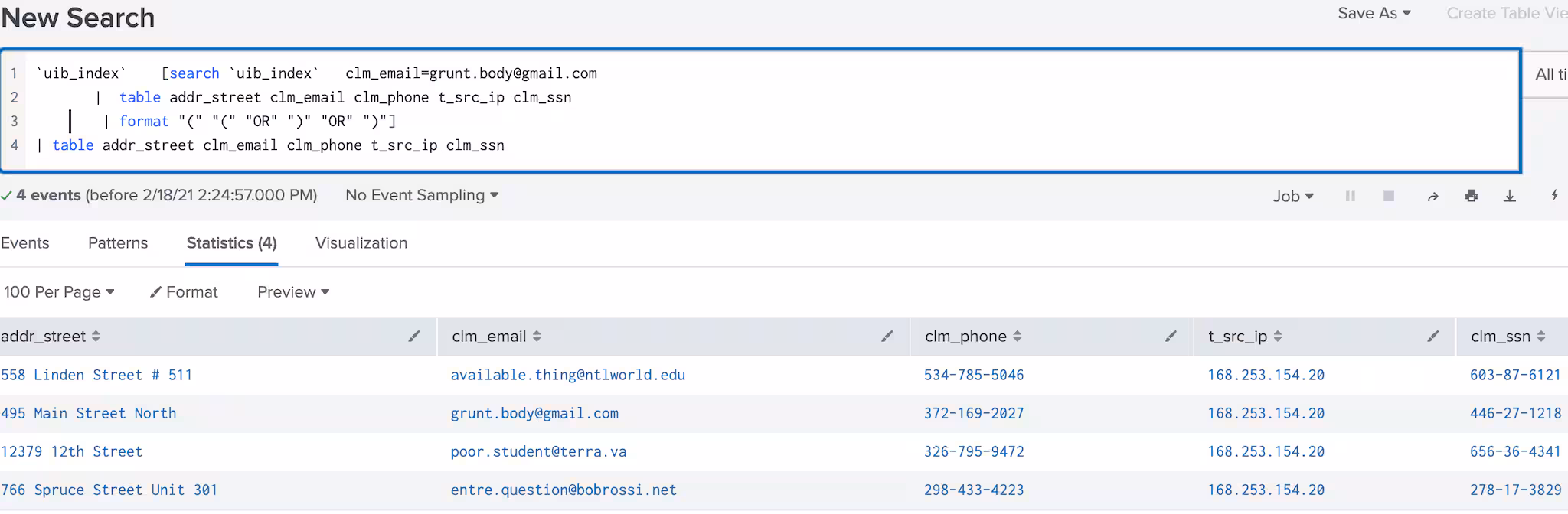Edit the addr_street column formatting pencil
The height and width of the screenshot is (514, 1568).
[x=414, y=337]
